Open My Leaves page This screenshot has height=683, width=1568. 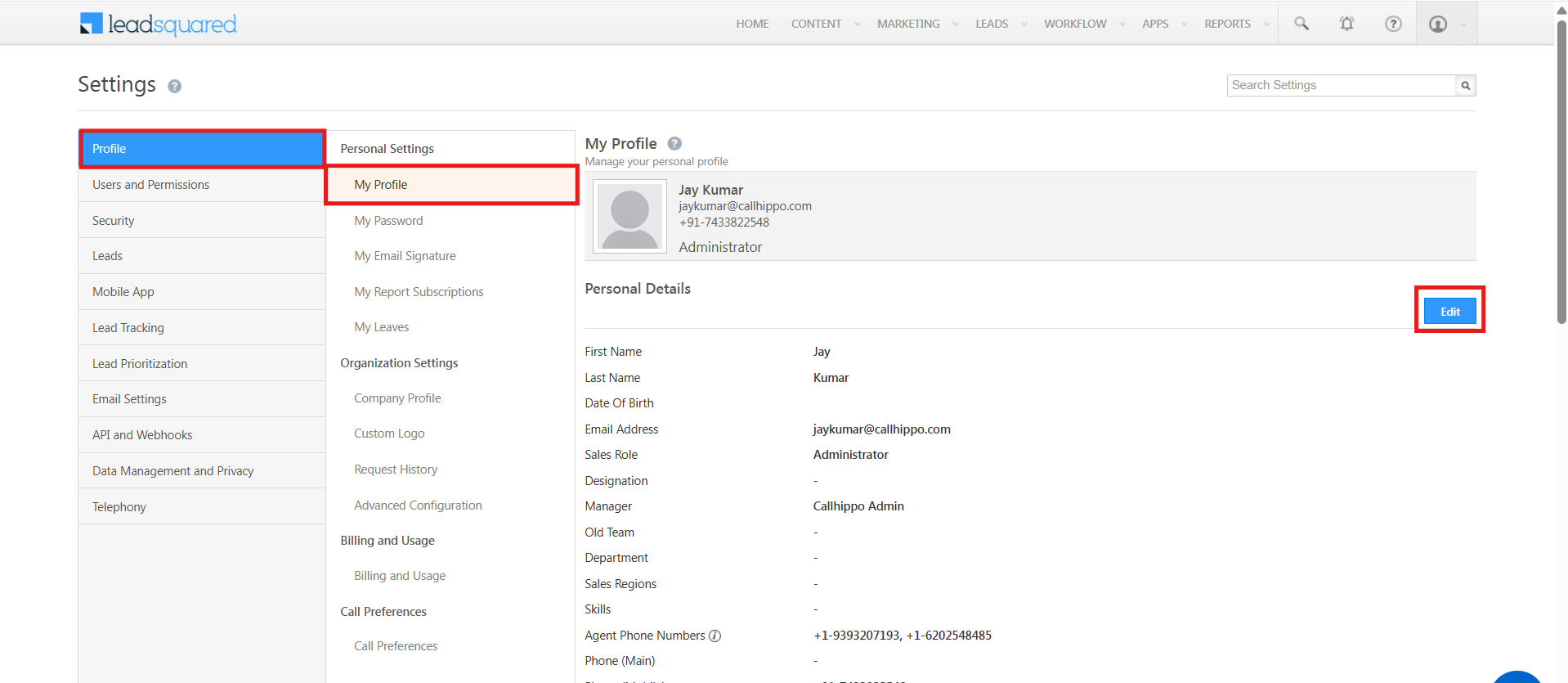(381, 327)
